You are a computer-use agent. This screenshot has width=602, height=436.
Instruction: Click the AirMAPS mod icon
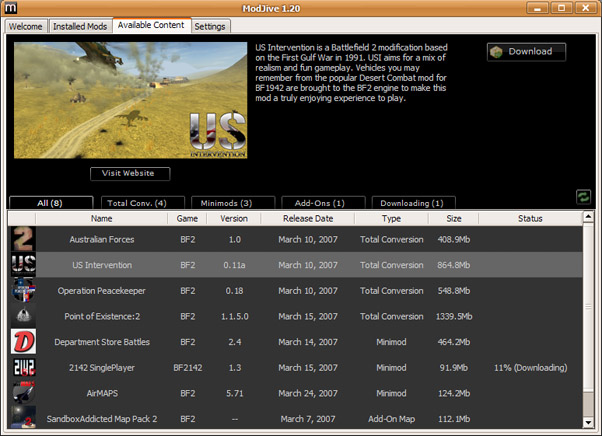click(22, 393)
